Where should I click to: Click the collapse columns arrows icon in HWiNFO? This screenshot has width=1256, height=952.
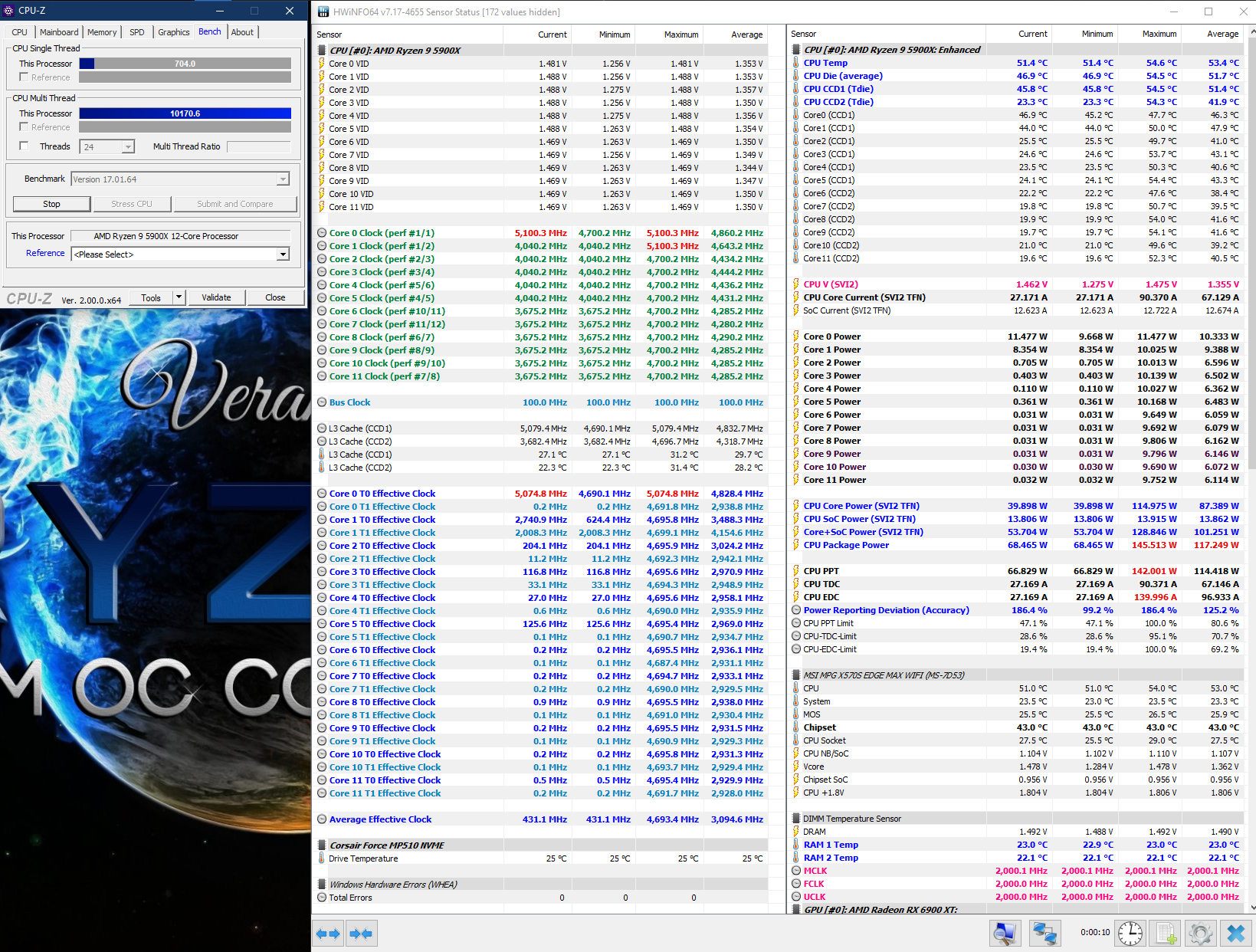(361, 934)
